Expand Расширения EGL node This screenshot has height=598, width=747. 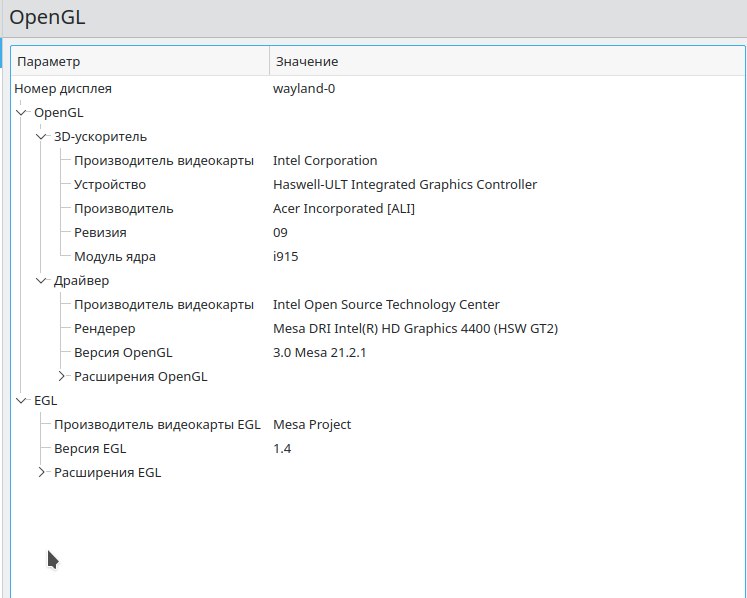pos(41,473)
